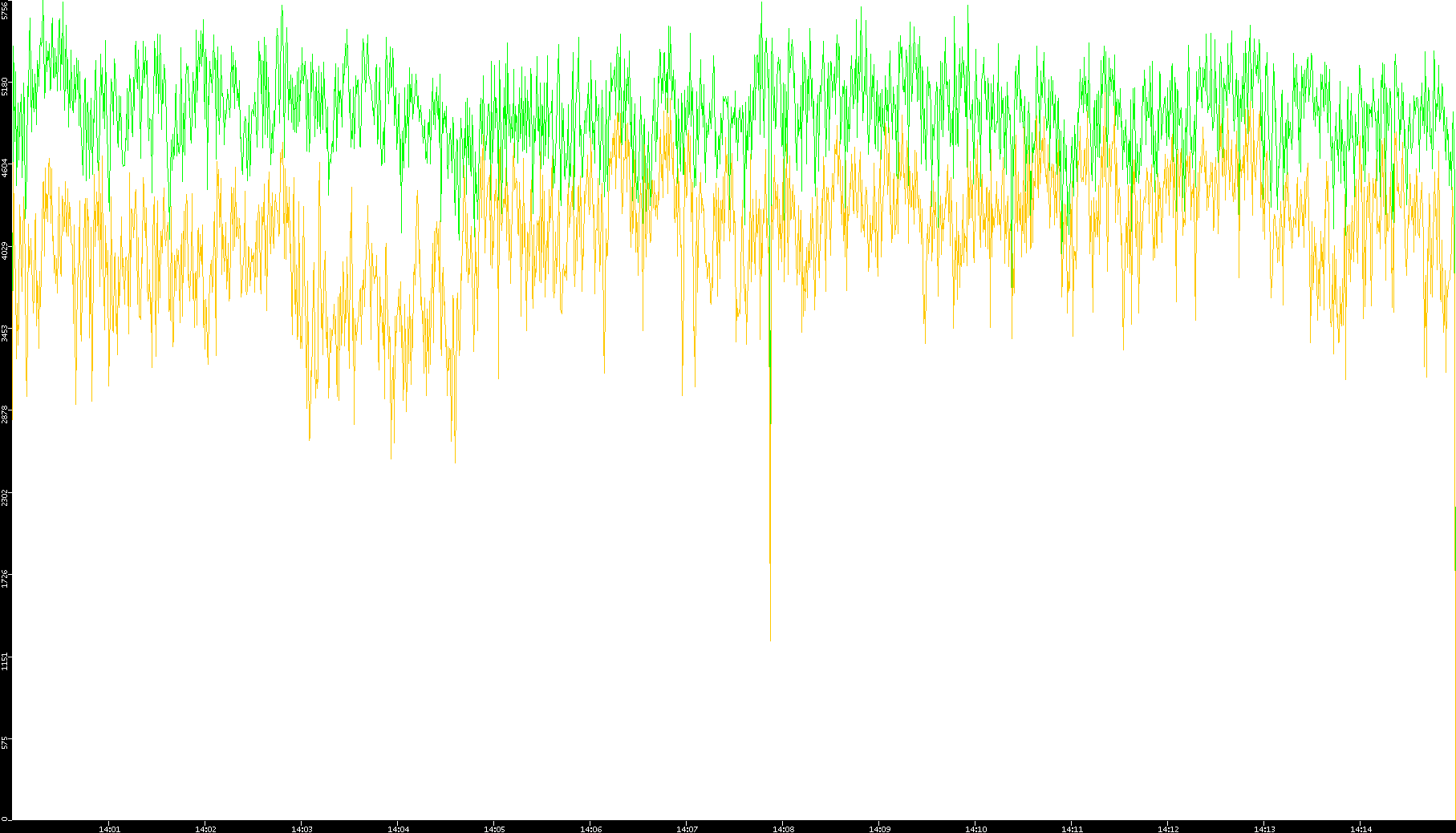
Task: Select the 1151 vertical axis label
Action: pyautogui.click(x=6, y=661)
